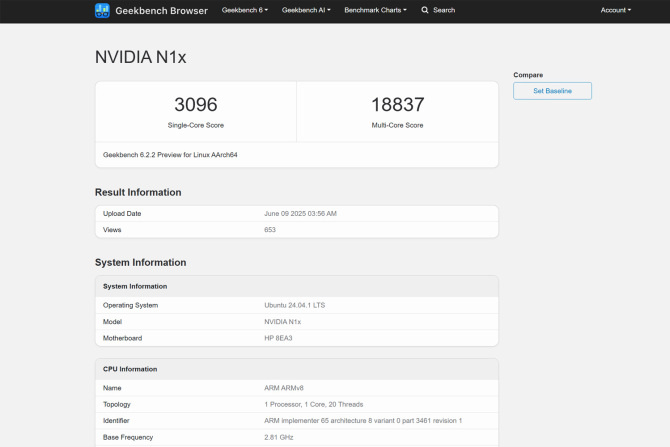Open the Benchmark Charts dropdown
This screenshot has height=447, width=670.
375,10
